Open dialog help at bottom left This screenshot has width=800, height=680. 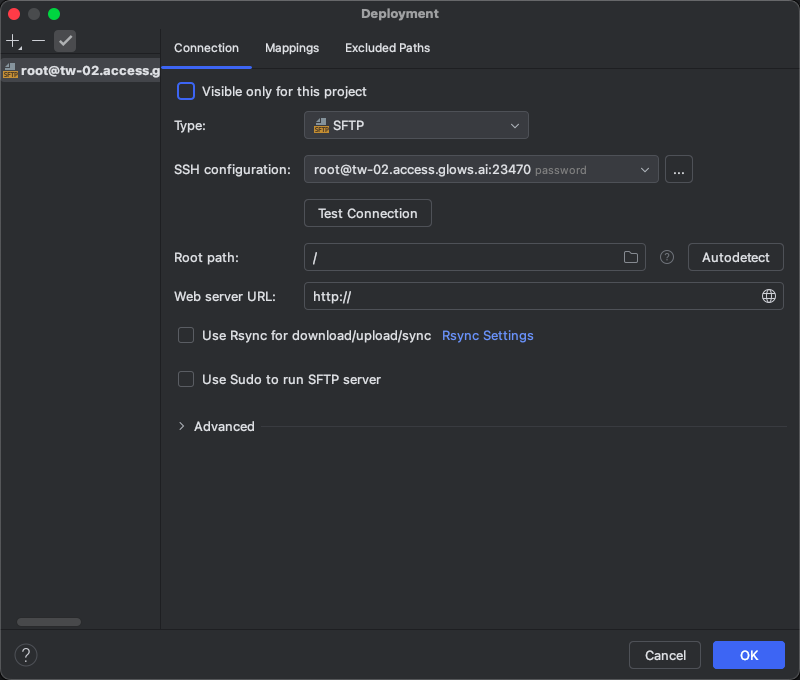coord(26,654)
